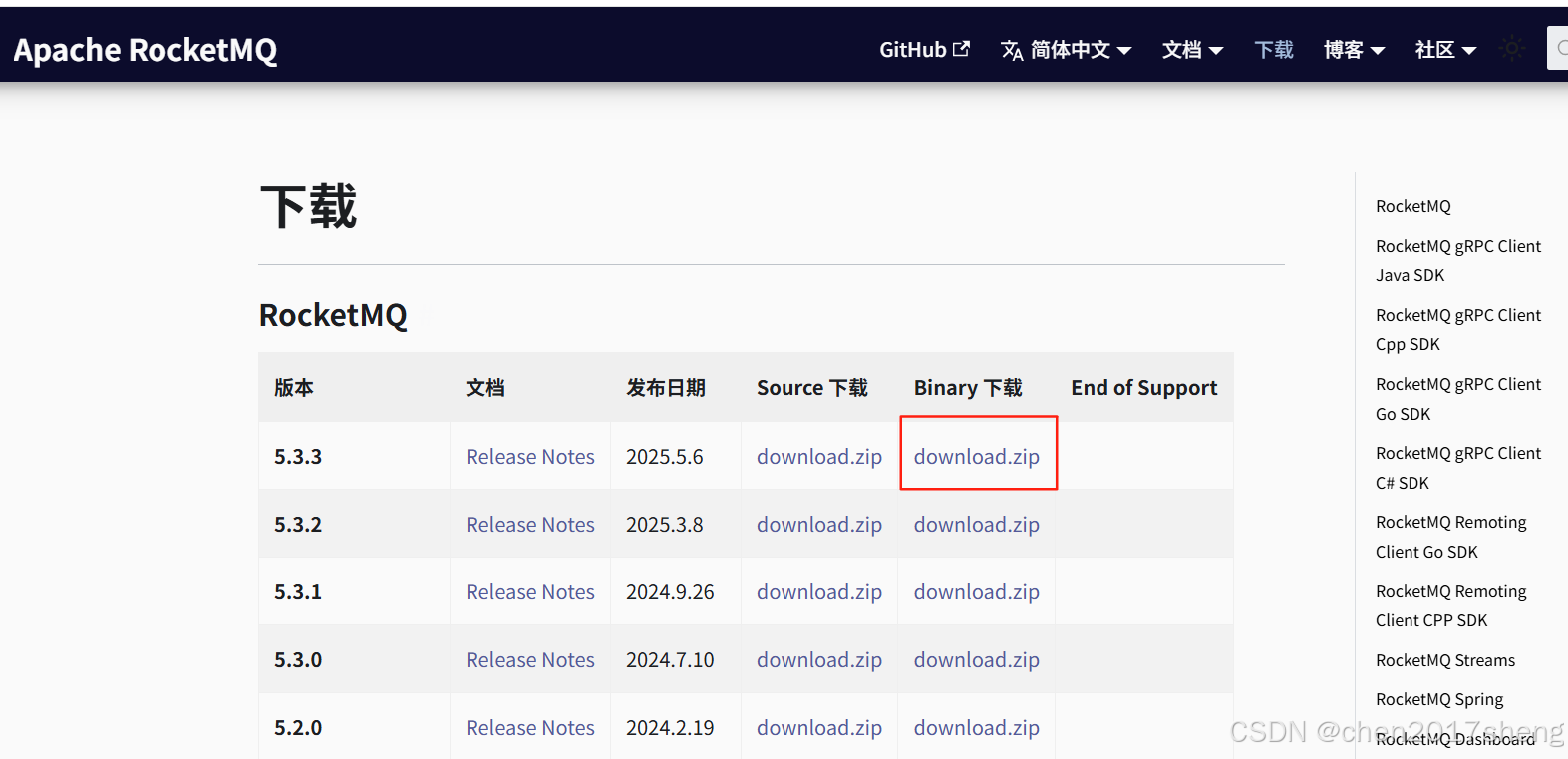Open the GitHub link in navbar
Viewport: 1568px width, 759px height.
click(924, 49)
